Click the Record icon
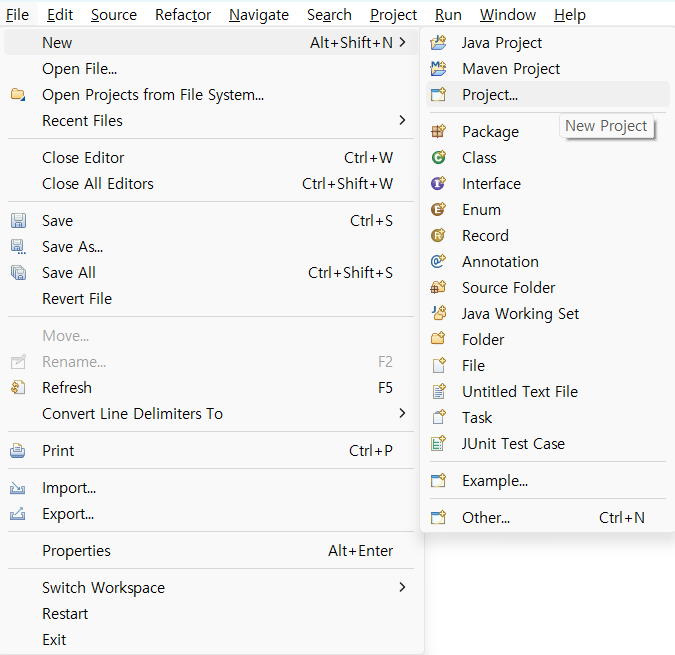Screen dimensions: 675x655 pos(438,235)
